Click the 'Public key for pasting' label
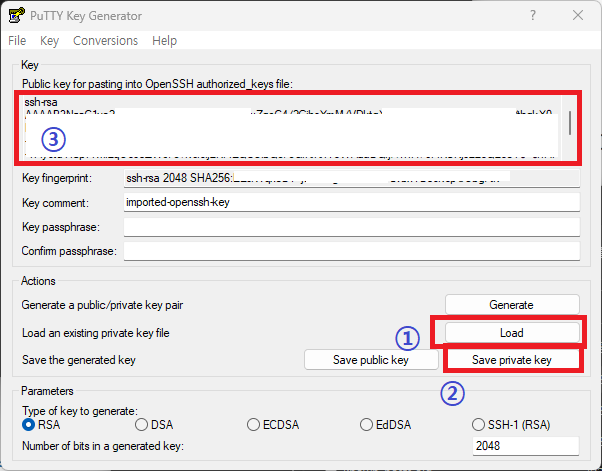 click(x=157, y=84)
